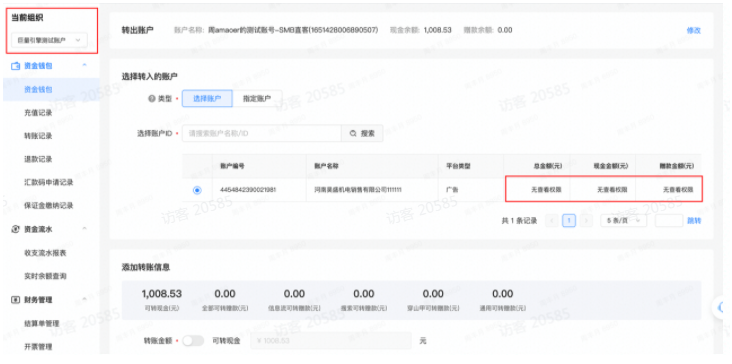Click the 账户名称 column header
Viewport: 732px width, 364px height.
(x=326, y=166)
